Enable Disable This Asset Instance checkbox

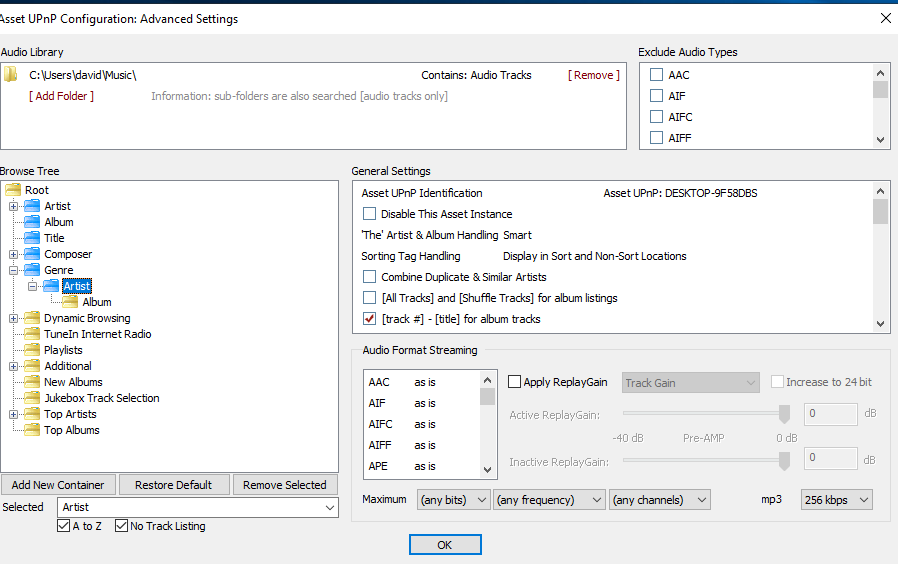pyautogui.click(x=370, y=214)
